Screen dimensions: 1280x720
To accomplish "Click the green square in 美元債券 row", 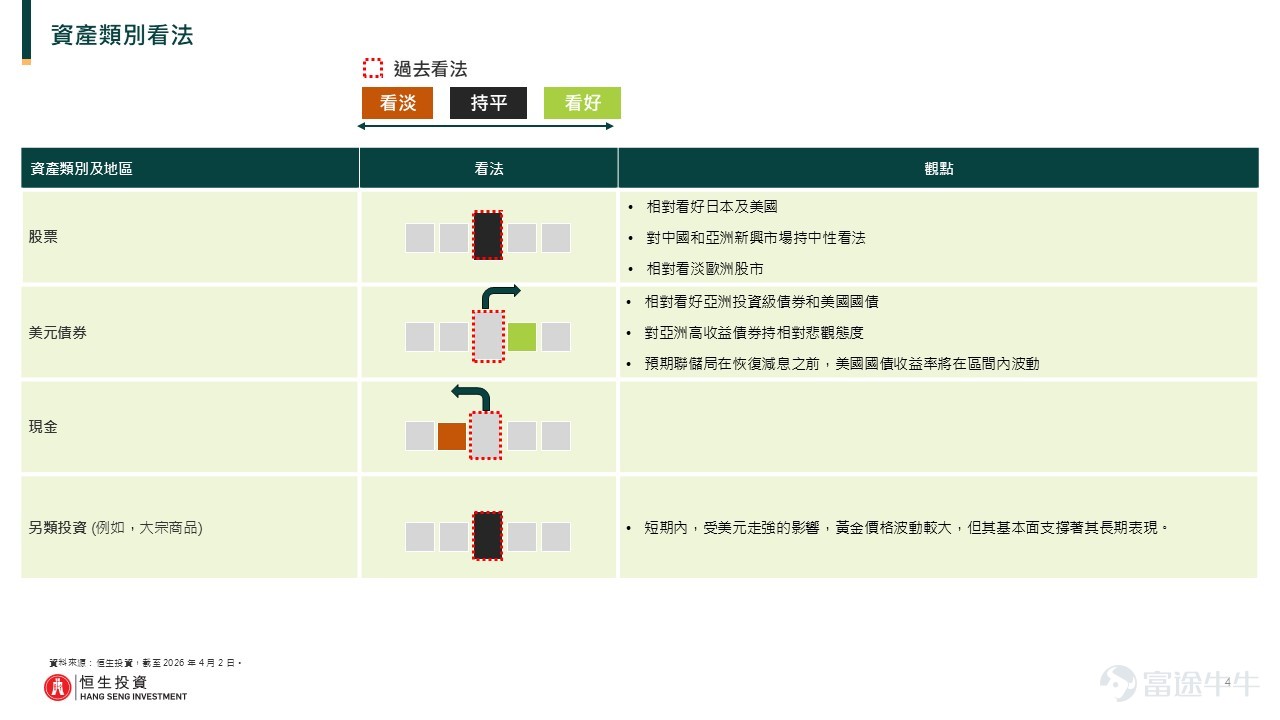I will point(522,337).
